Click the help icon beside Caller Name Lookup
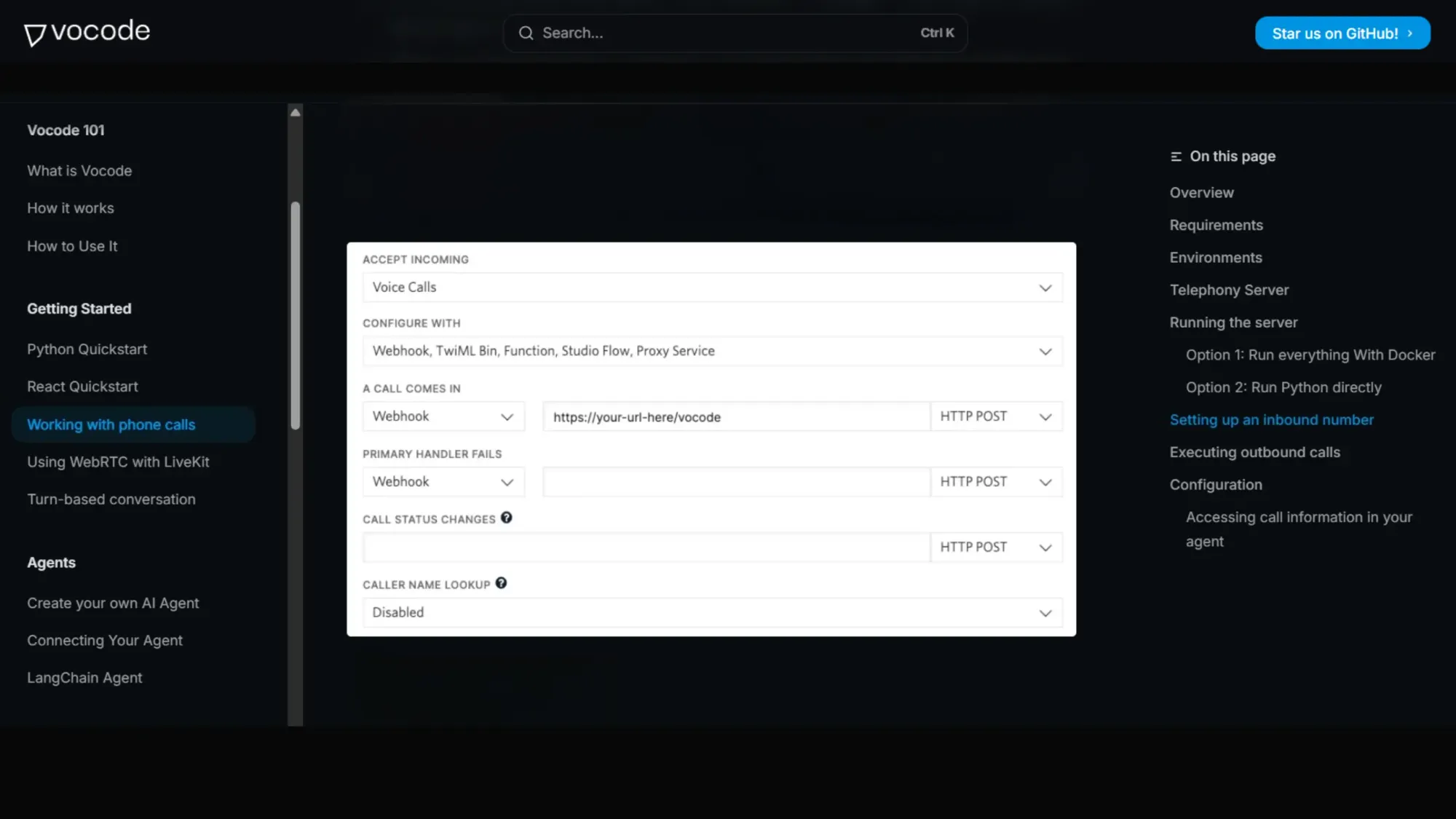This screenshot has height=819, width=1456. tap(501, 583)
